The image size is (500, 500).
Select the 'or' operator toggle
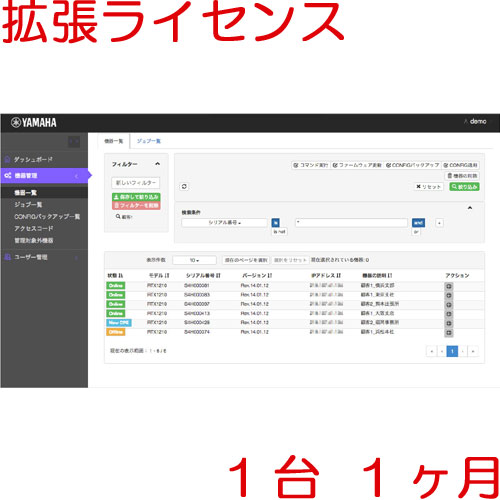(x=416, y=231)
